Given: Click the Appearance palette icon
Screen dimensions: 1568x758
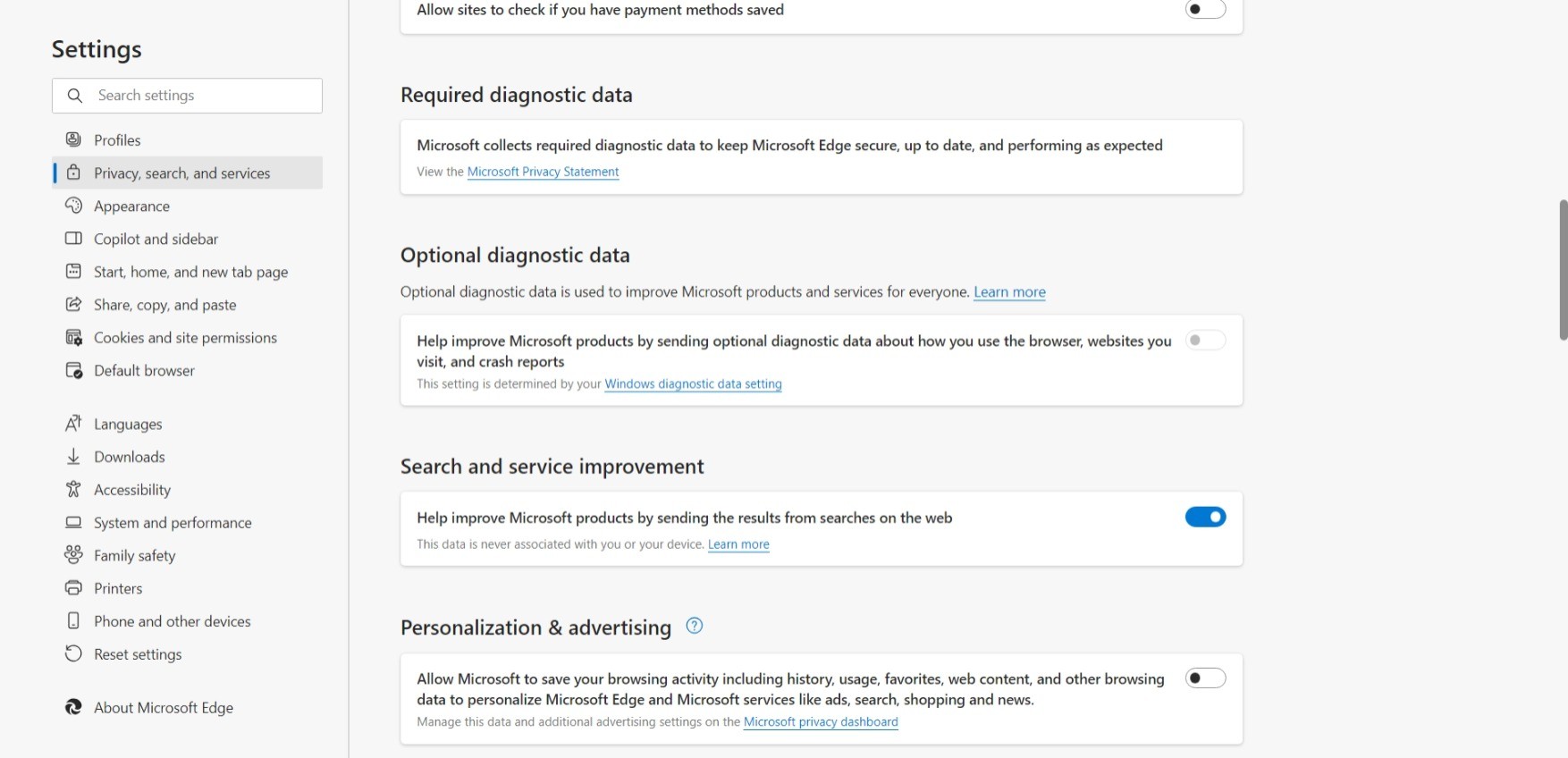Looking at the screenshot, I should point(73,206).
